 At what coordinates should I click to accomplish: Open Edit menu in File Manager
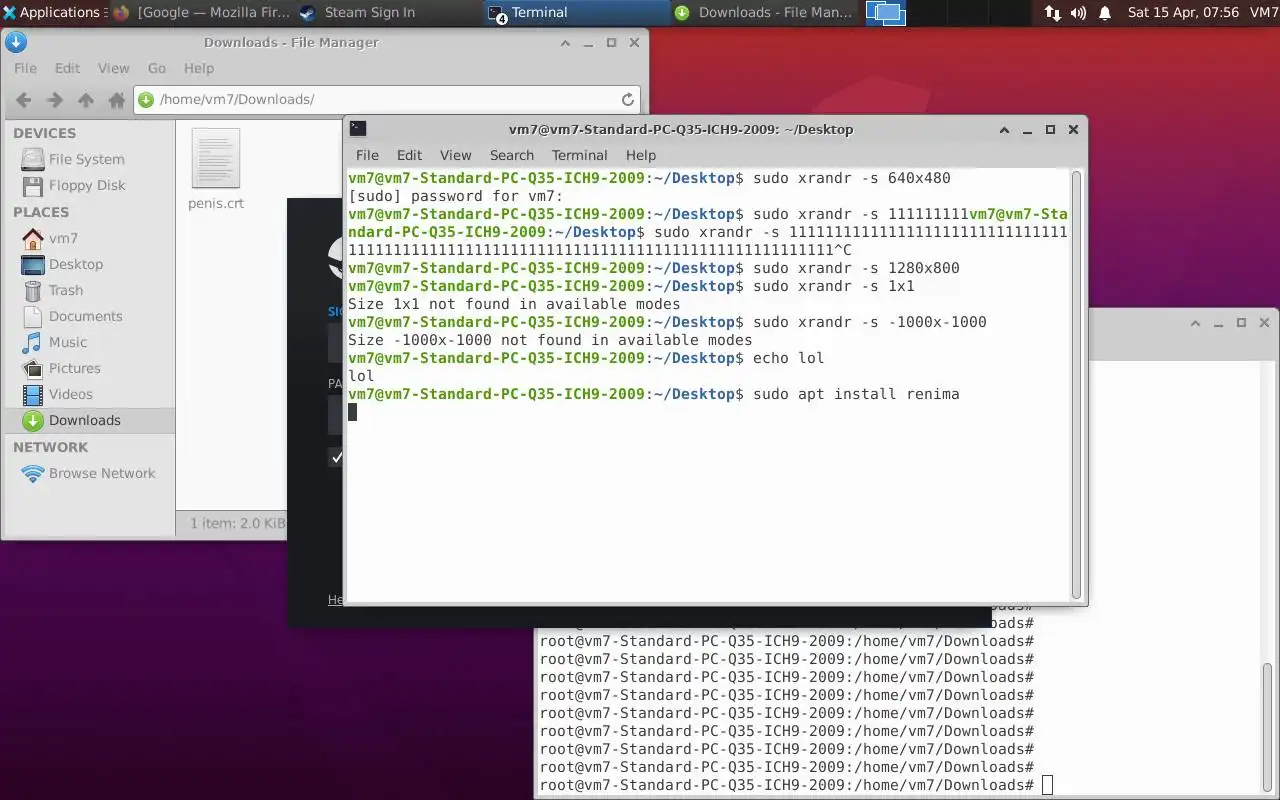point(67,68)
